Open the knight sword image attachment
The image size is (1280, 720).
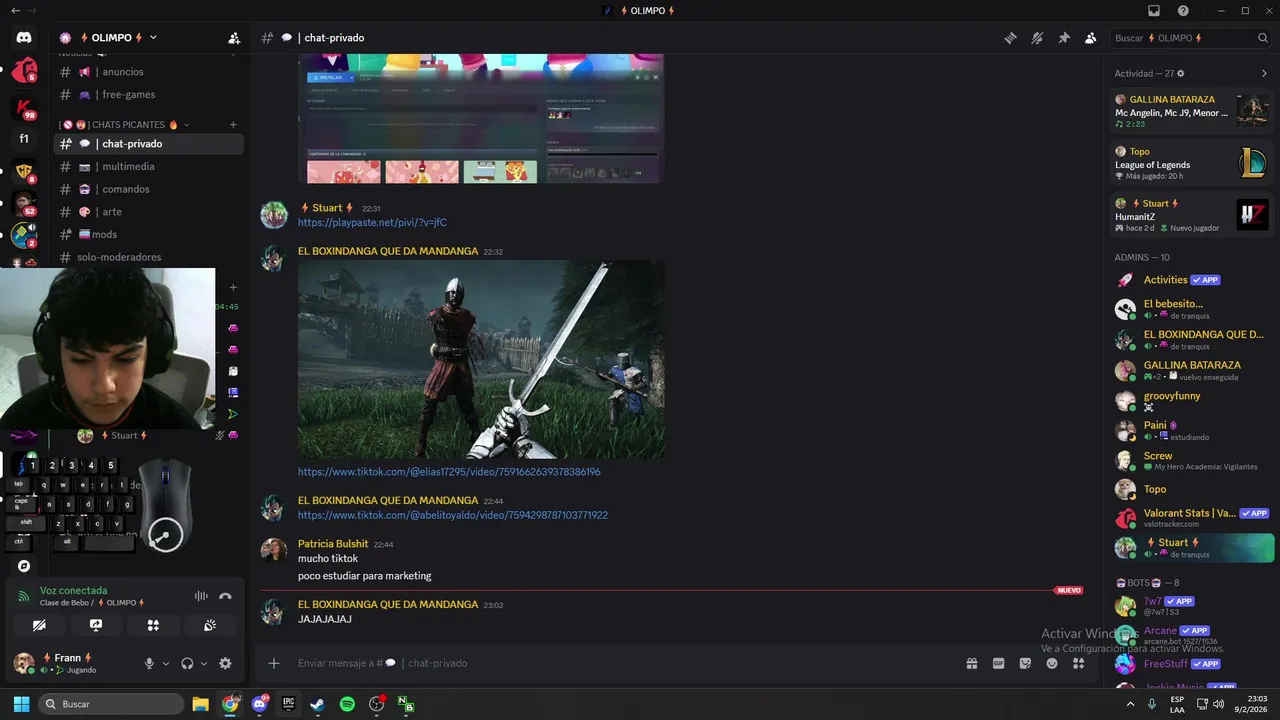(481, 359)
